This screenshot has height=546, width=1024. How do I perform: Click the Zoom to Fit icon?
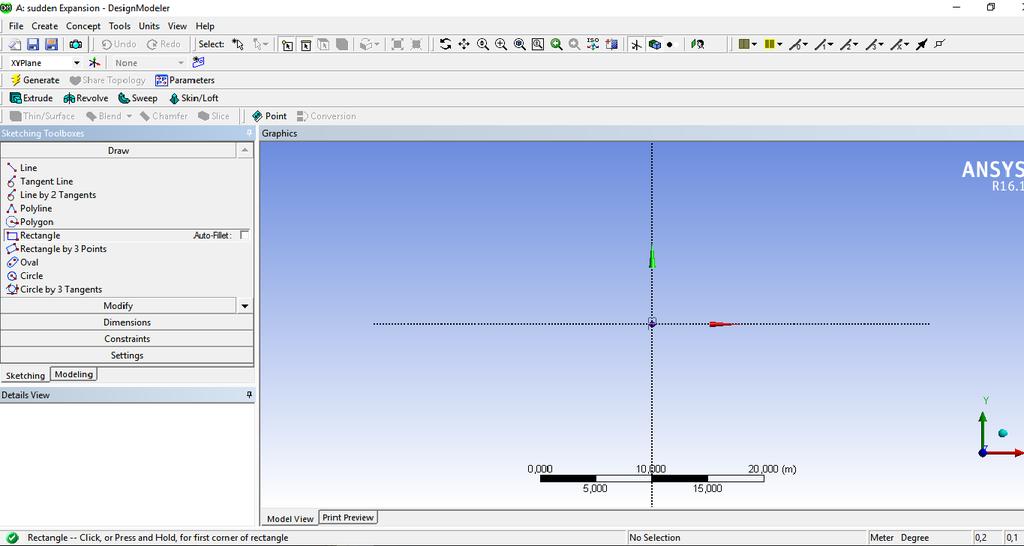pyautogui.click(x=519, y=44)
